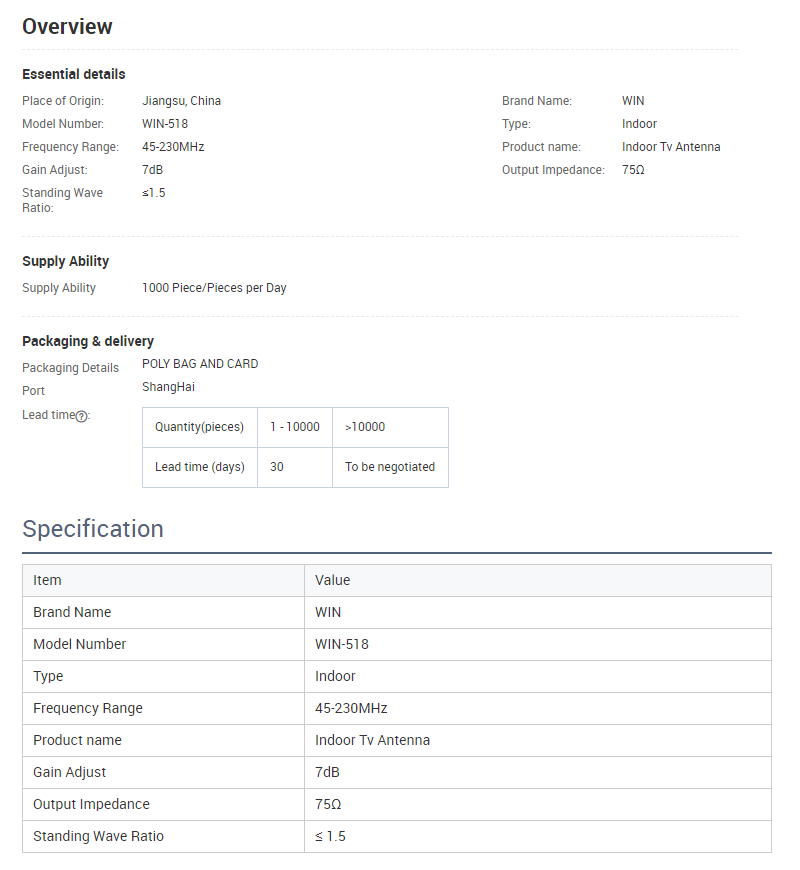Click the ShangHai port value
The width and height of the screenshot is (800, 870).
pyautogui.click(x=168, y=387)
